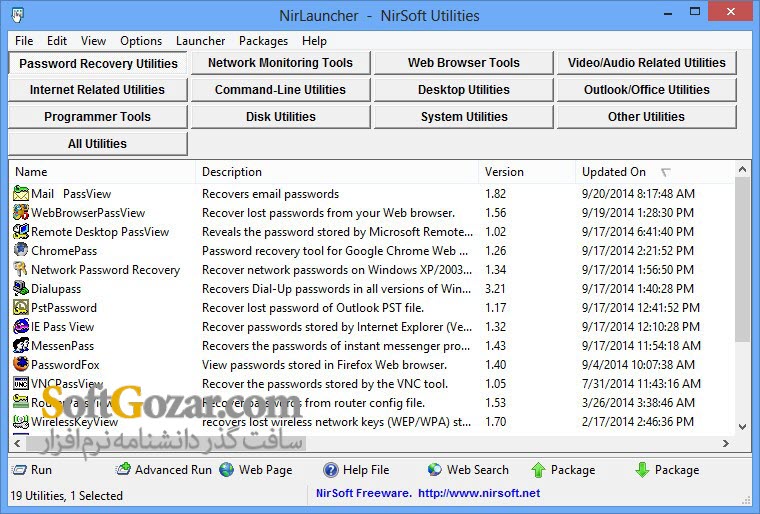Click the Mail PassView envelope icon
The width and height of the screenshot is (760, 514).
pyautogui.click(x=21, y=193)
